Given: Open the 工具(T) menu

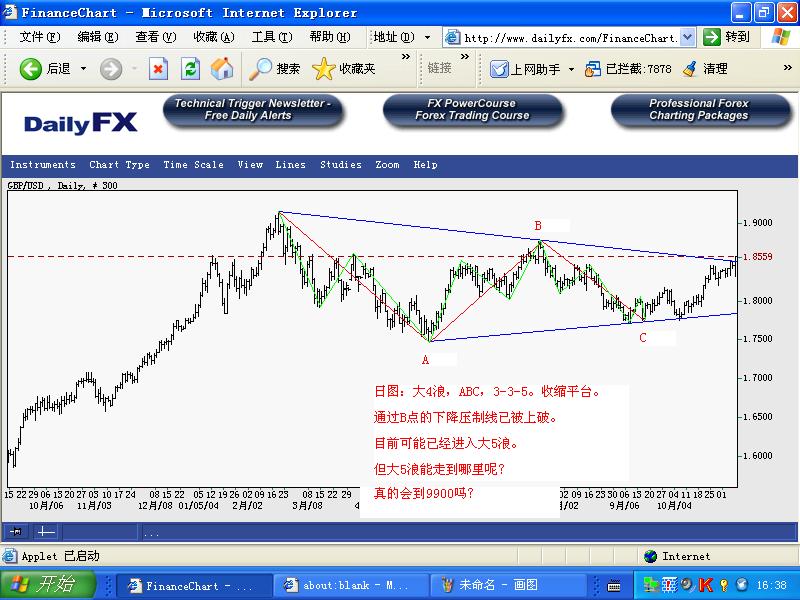Looking at the screenshot, I should (272, 37).
